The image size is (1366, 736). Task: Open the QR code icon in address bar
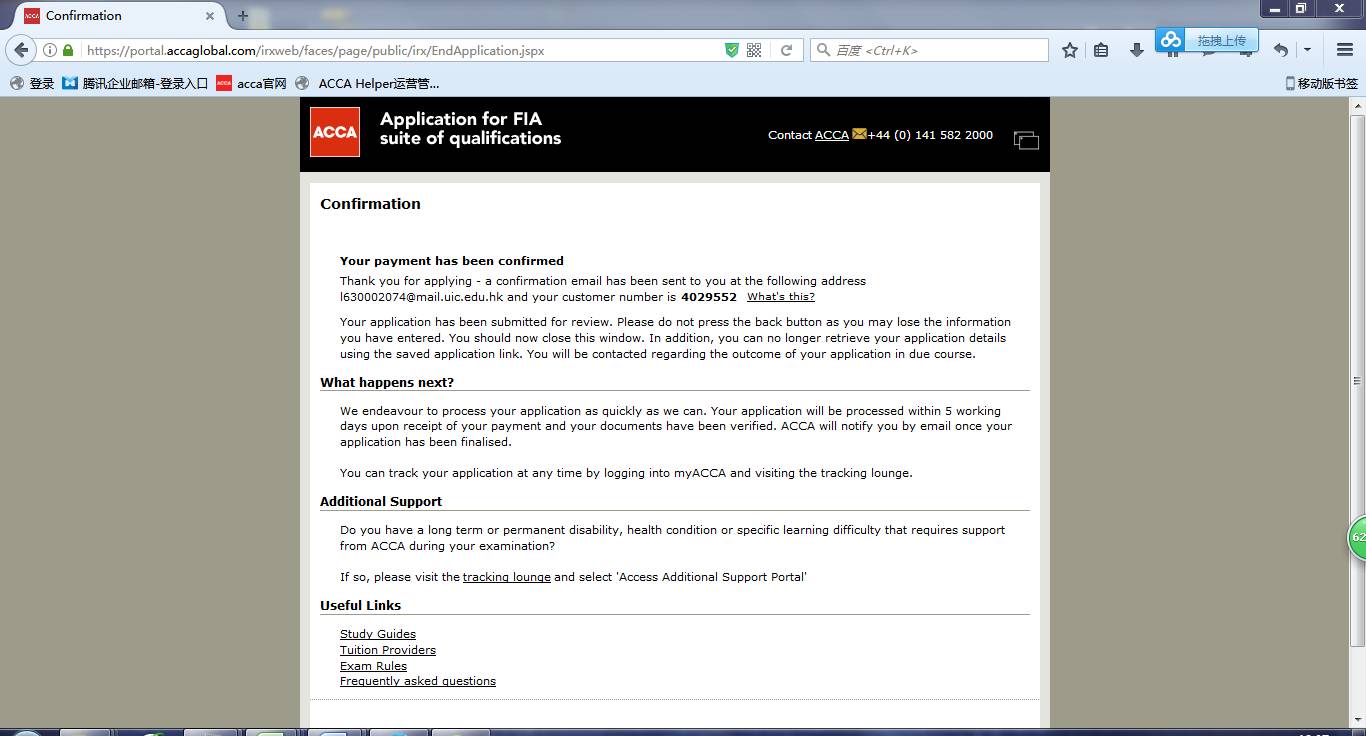[x=754, y=50]
